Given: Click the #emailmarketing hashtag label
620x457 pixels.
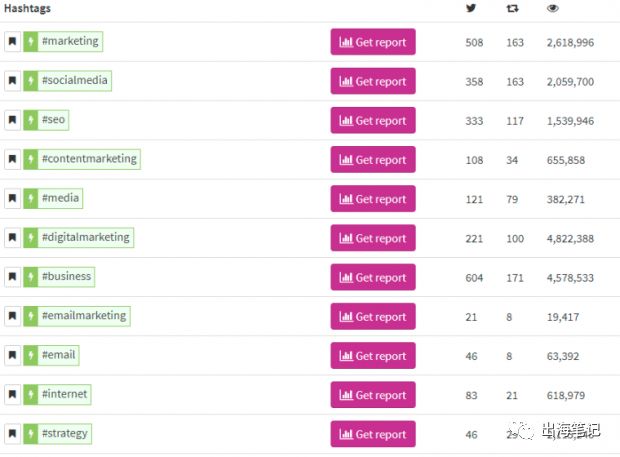Looking at the screenshot, I should tap(83, 316).
